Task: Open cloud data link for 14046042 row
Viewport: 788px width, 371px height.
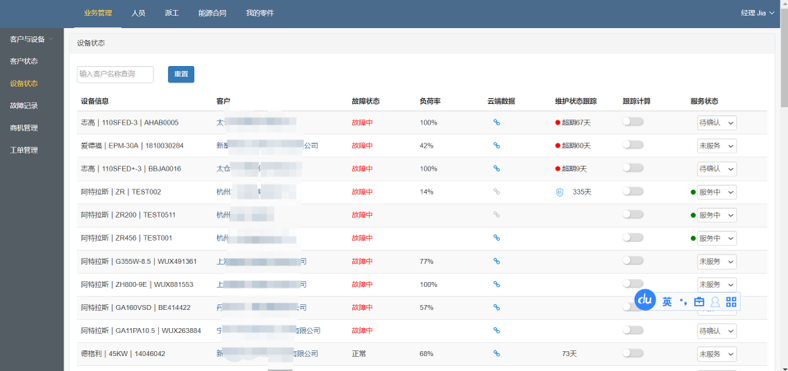Action: tap(497, 353)
